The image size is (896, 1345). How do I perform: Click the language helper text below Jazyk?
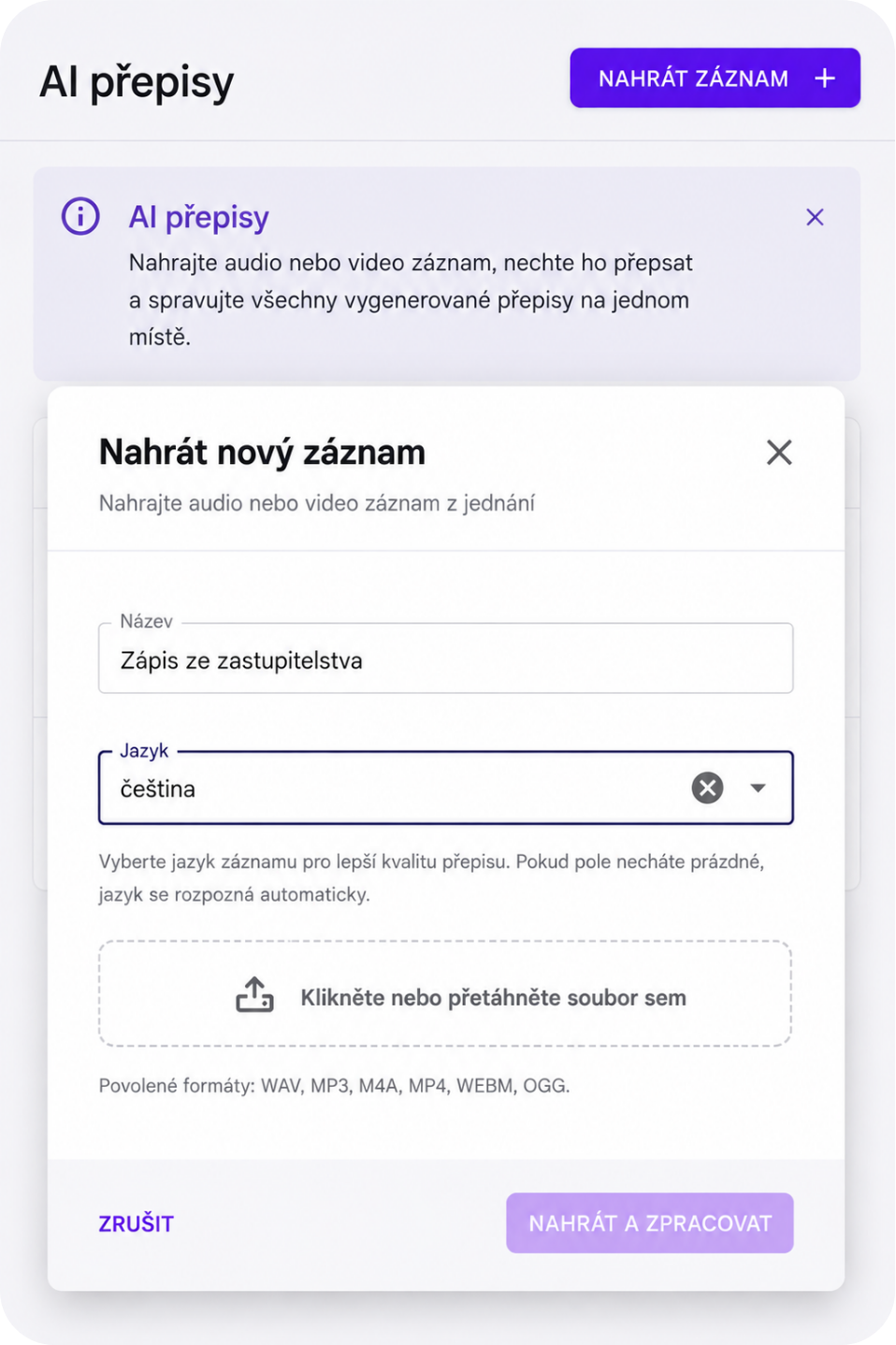point(432,877)
